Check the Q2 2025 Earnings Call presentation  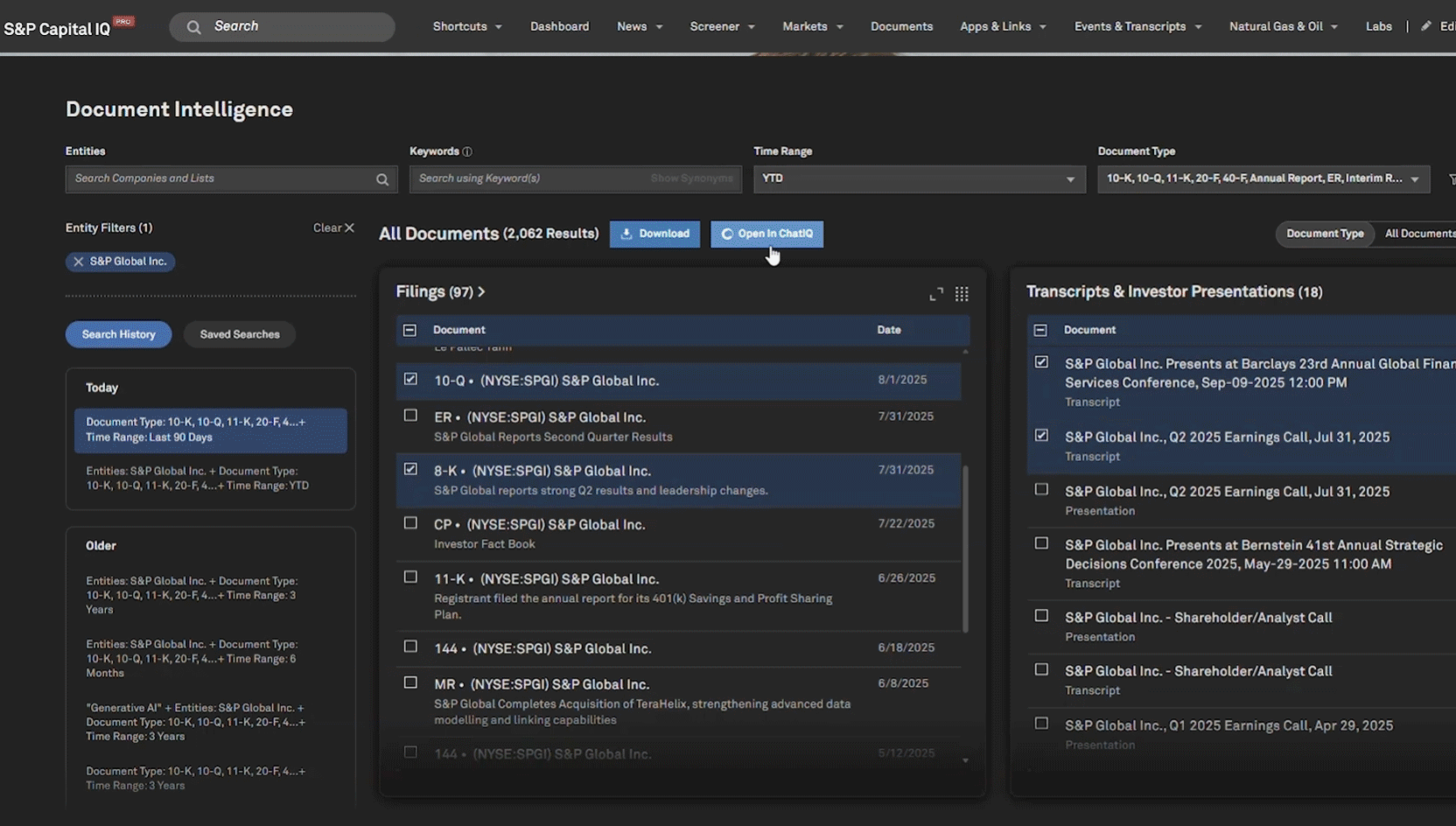coord(1041,490)
